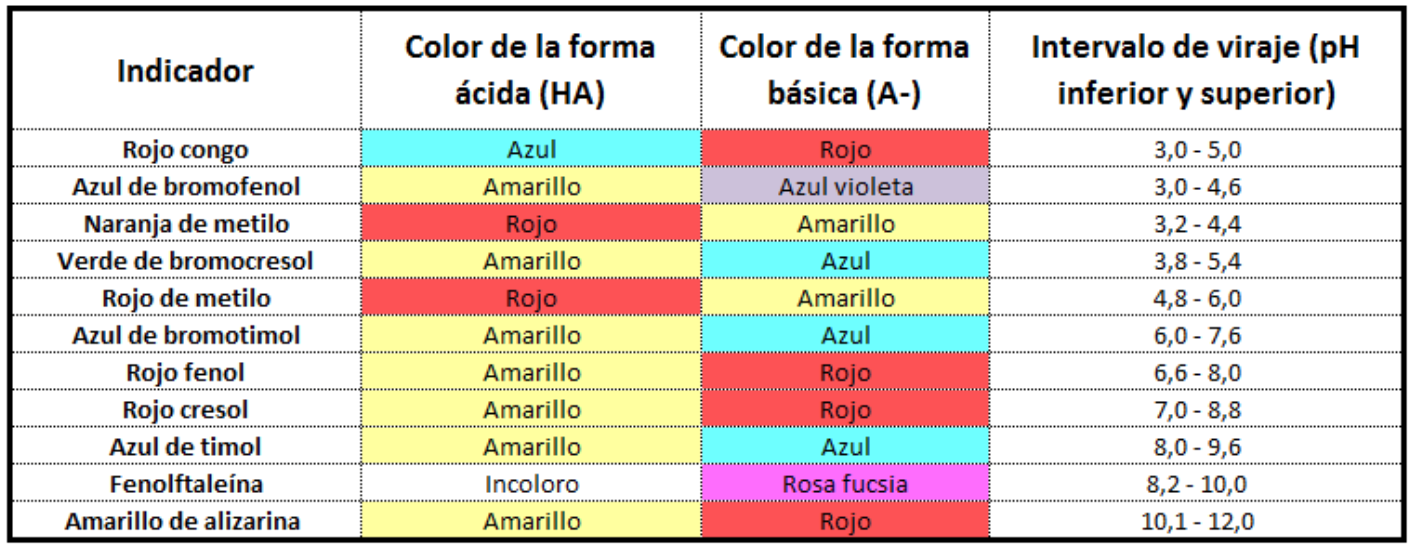
Task: Click the yellow acid-form cell of Rojo cresol
Action: point(531,410)
